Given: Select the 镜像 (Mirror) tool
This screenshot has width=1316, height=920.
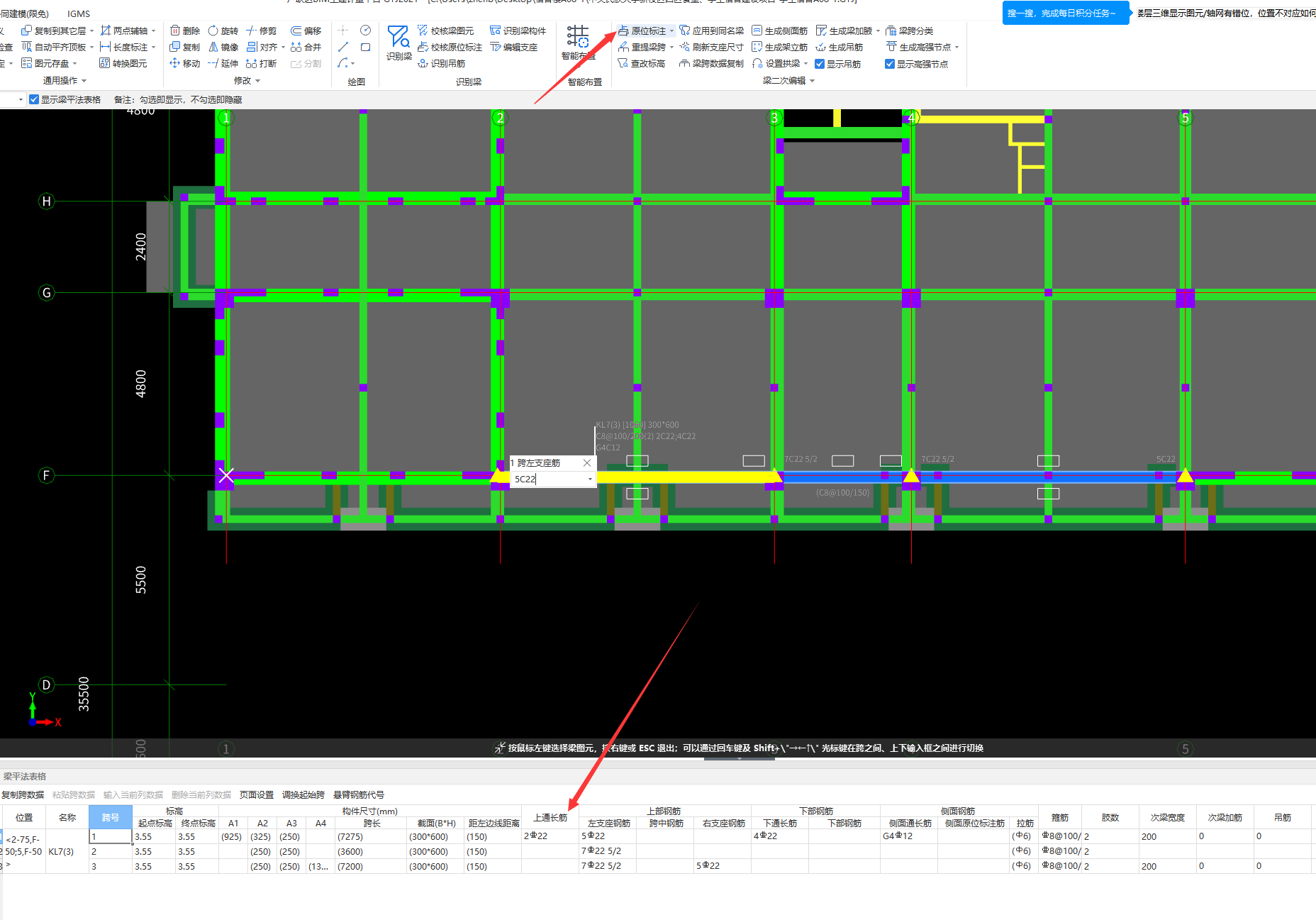Looking at the screenshot, I should [x=223, y=47].
